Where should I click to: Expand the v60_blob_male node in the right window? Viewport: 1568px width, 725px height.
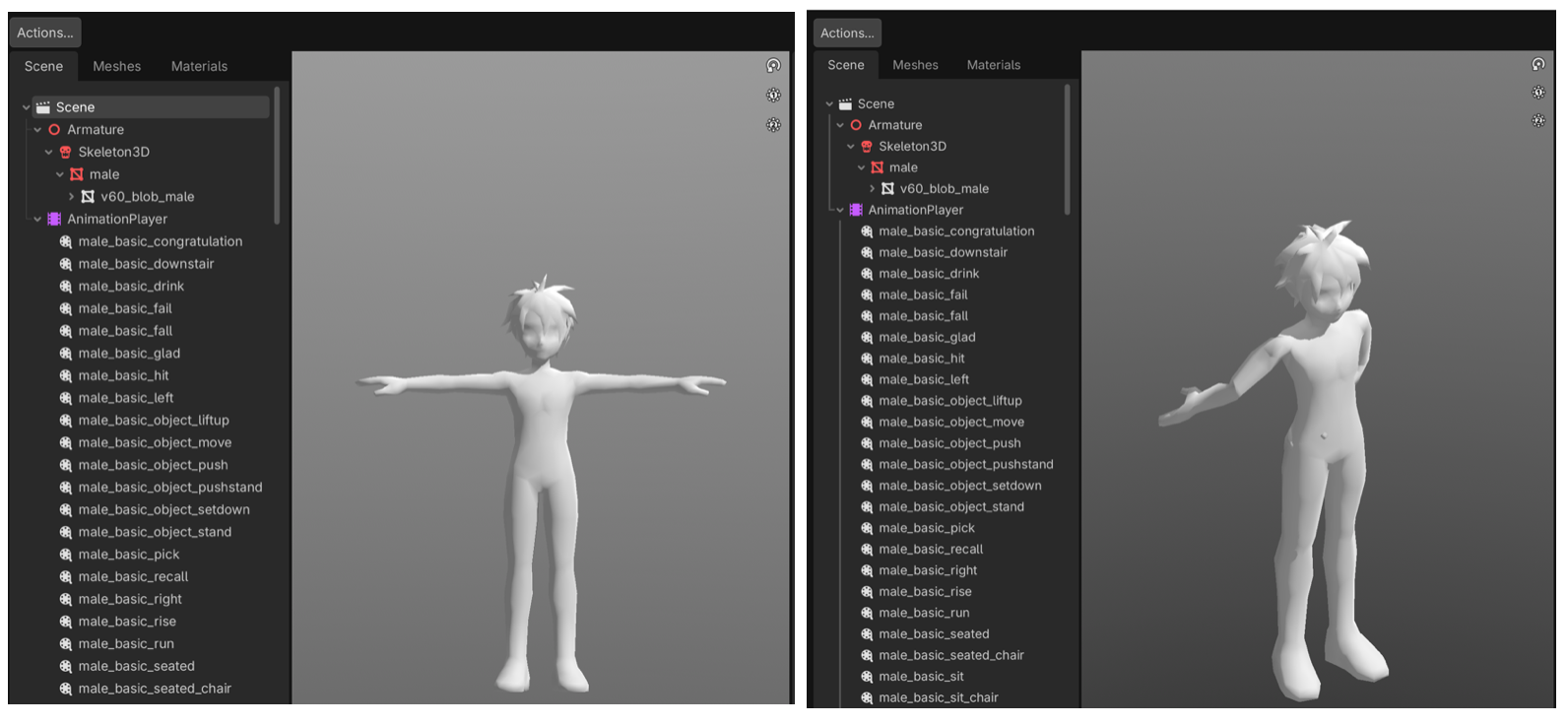tap(872, 189)
